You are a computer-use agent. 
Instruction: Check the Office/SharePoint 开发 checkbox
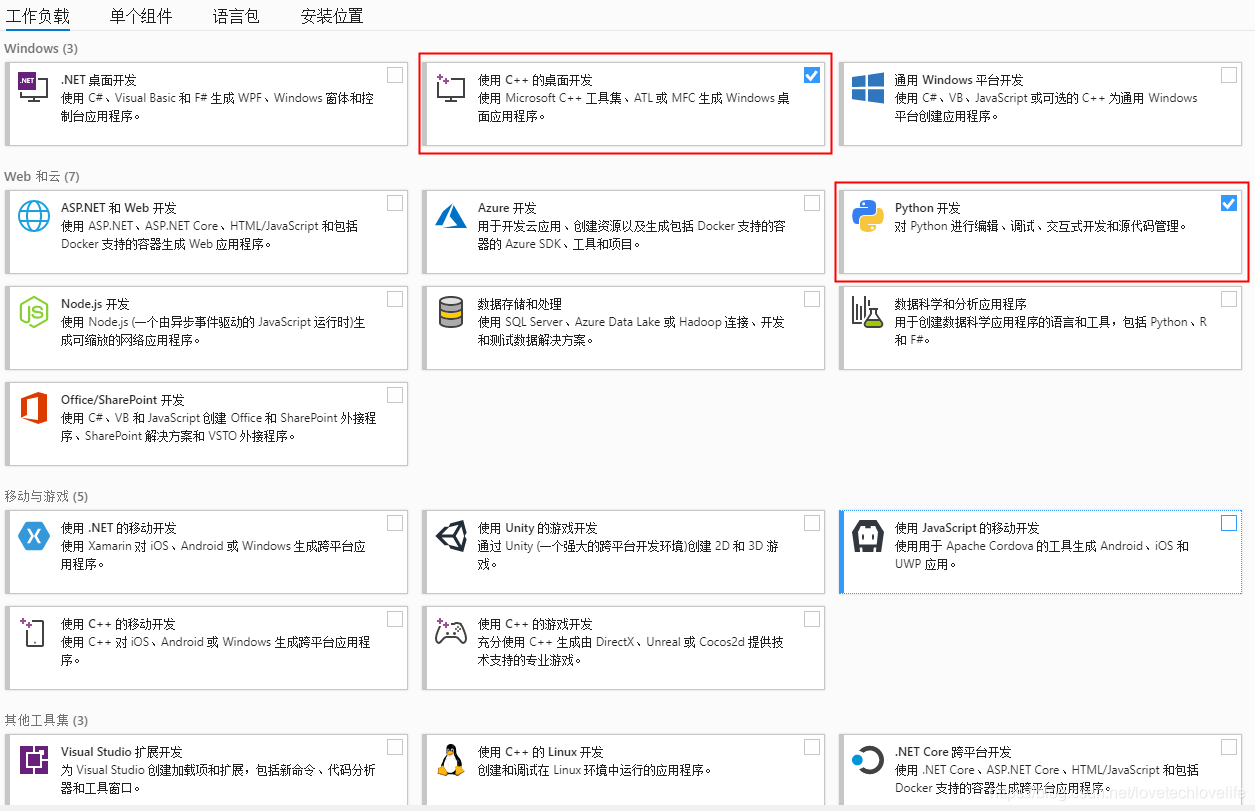395,395
